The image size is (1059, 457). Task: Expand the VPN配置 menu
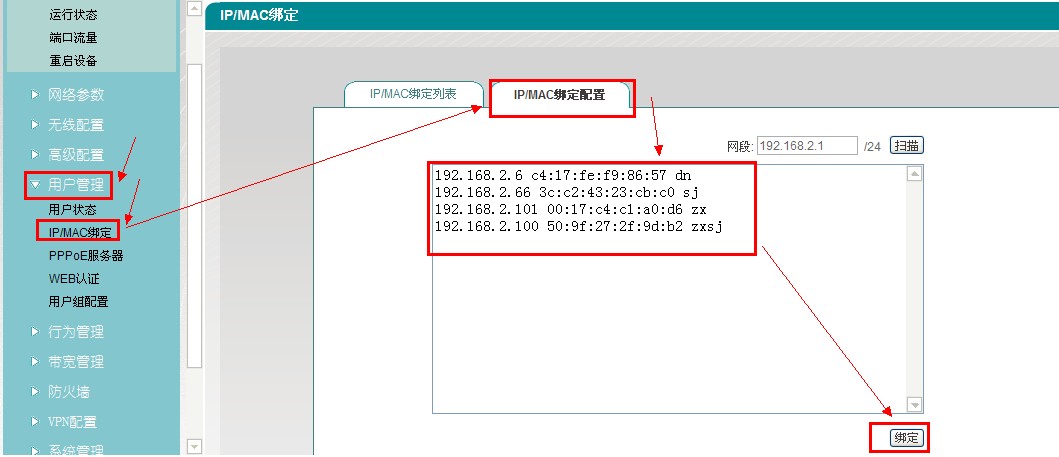(72, 422)
